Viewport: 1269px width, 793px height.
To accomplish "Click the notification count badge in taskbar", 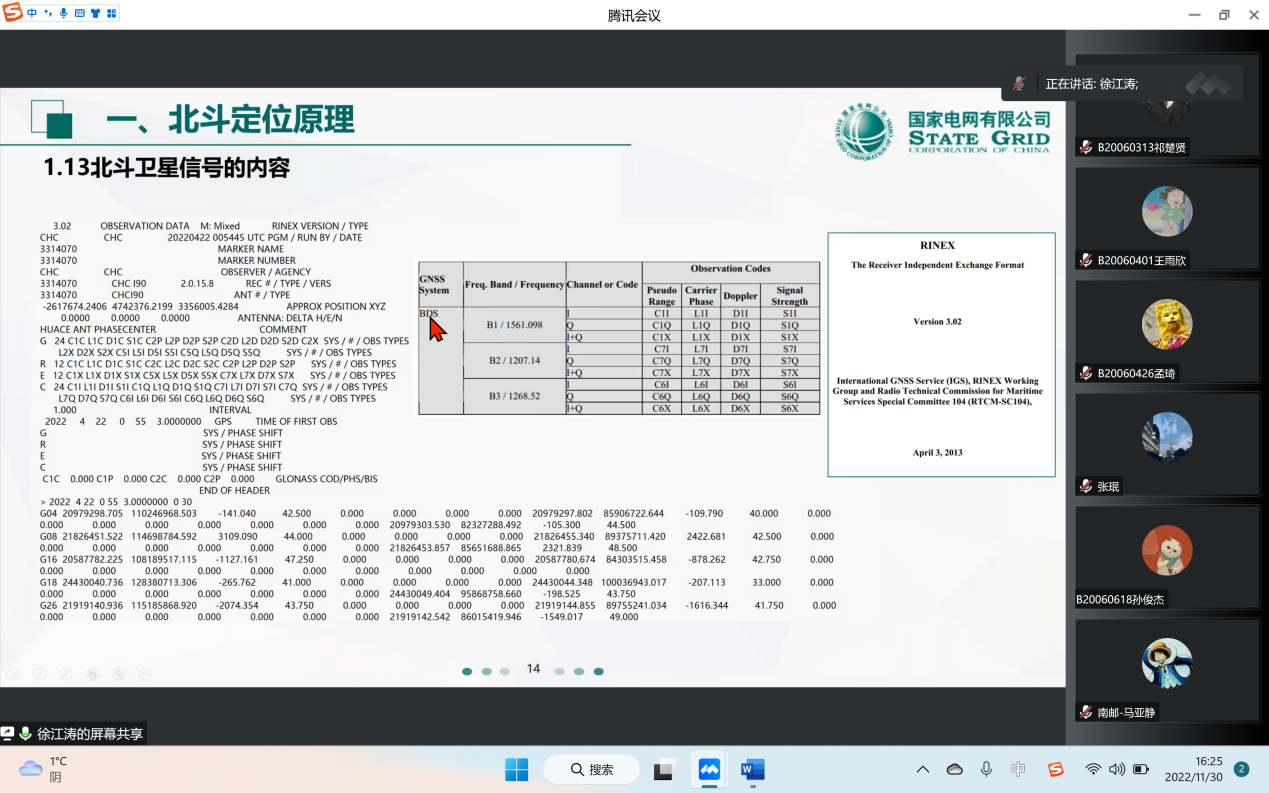I will tap(1241, 769).
